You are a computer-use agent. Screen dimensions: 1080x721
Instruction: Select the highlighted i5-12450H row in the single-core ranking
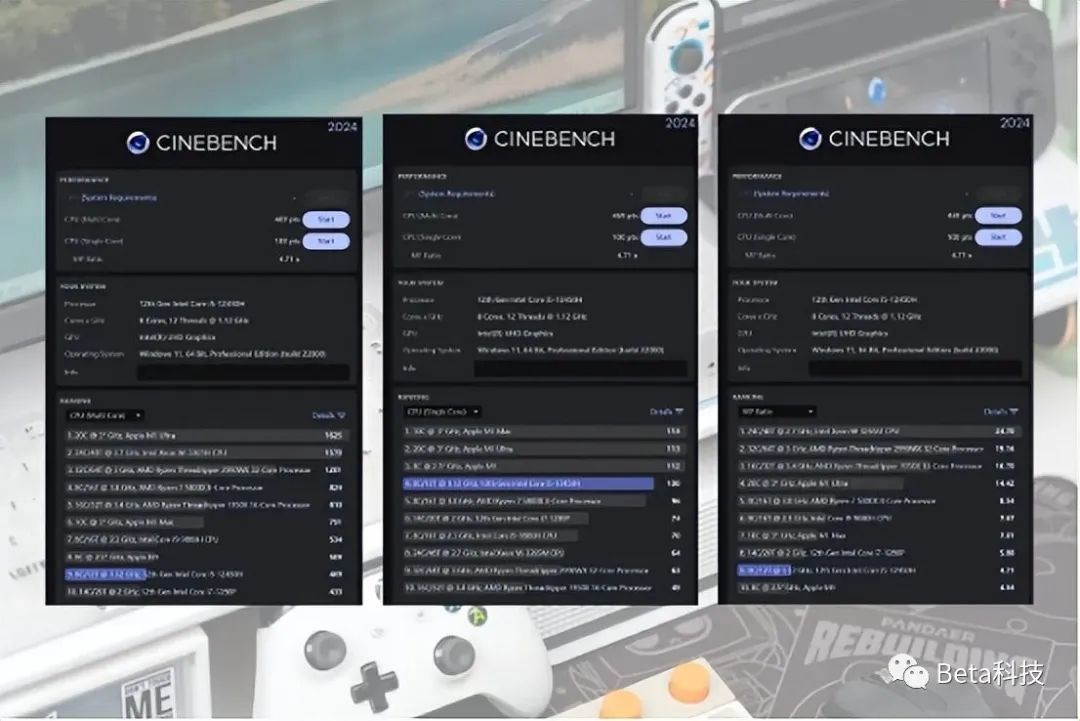point(543,484)
